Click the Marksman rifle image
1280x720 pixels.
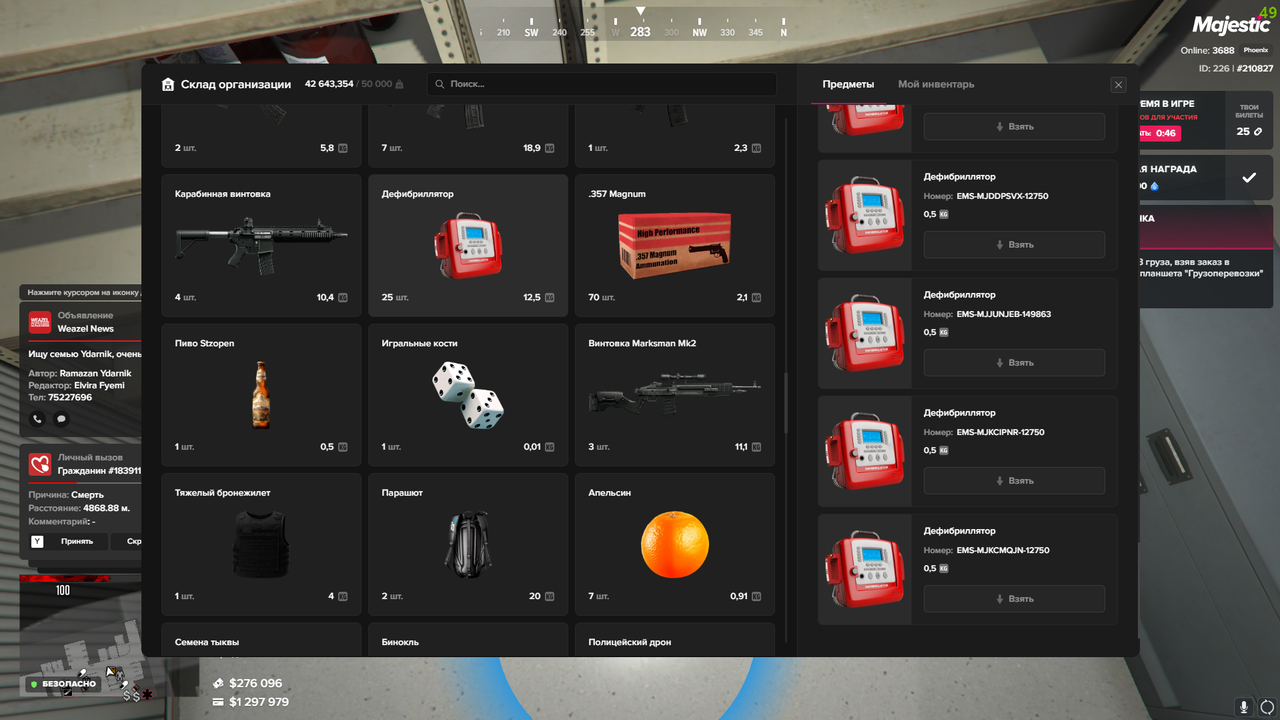pyautogui.click(x=675, y=394)
